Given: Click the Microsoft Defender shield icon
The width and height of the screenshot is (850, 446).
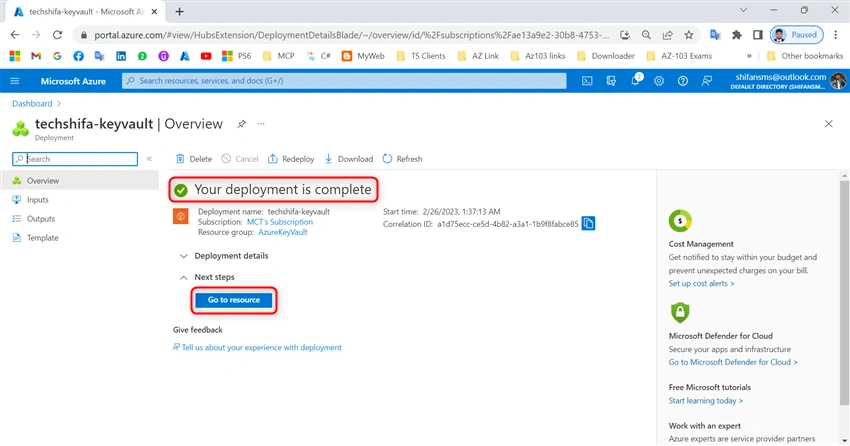Looking at the screenshot, I should coord(680,312).
